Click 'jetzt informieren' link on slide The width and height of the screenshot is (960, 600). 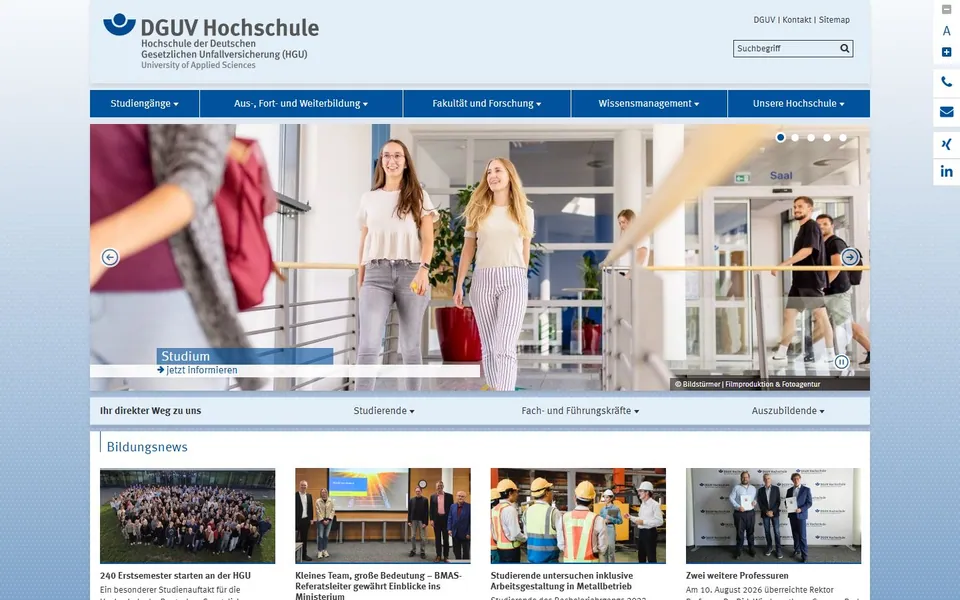coord(197,370)
